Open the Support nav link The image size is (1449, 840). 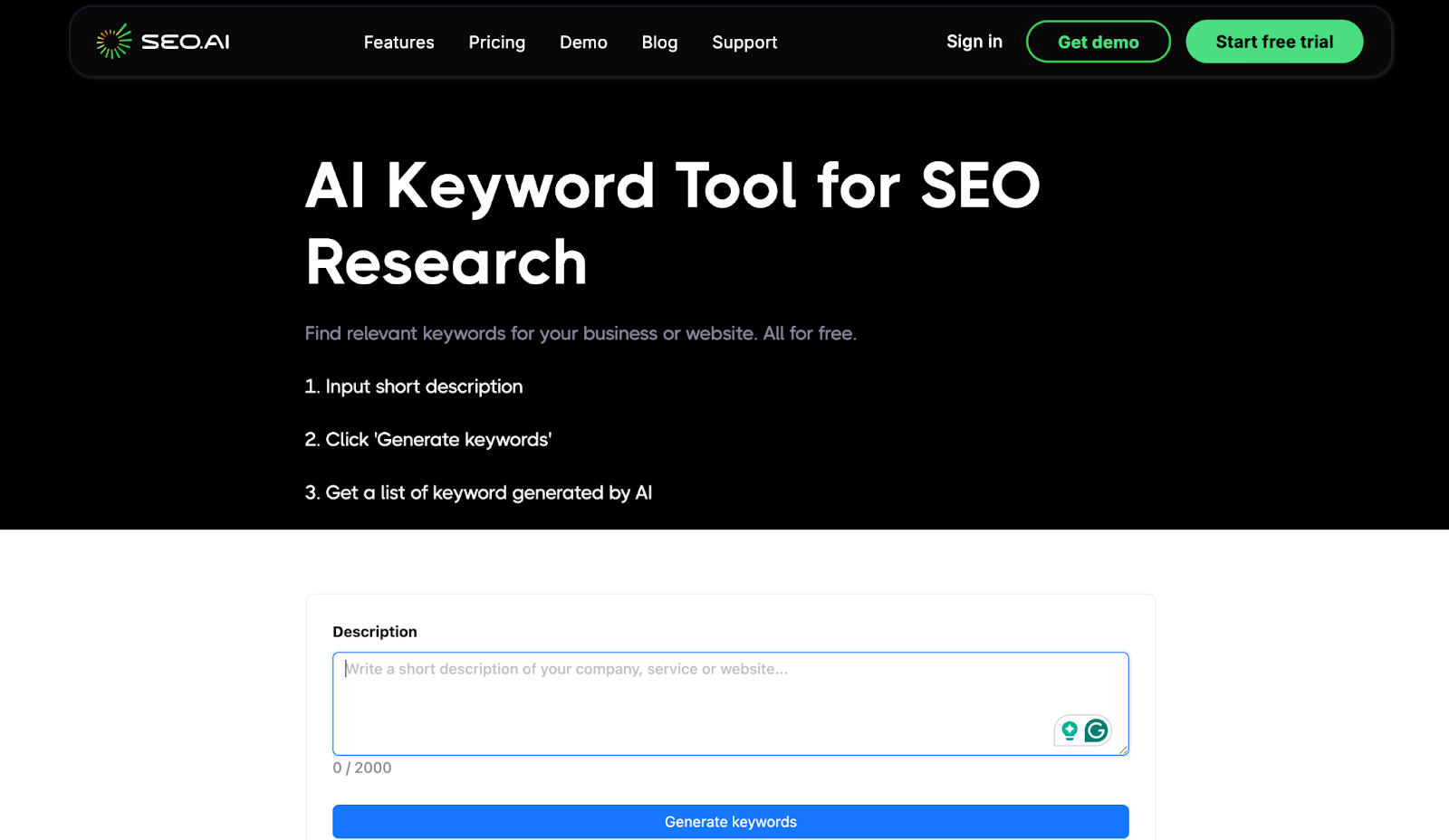[744, 43]
